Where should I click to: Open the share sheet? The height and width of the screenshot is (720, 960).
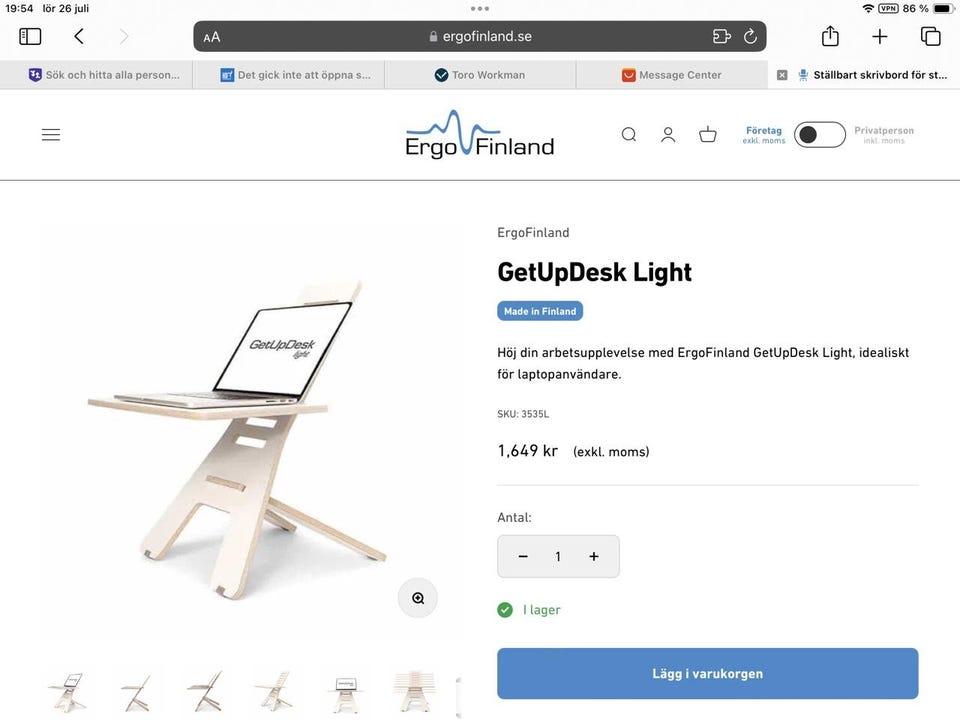coord(829,36)
